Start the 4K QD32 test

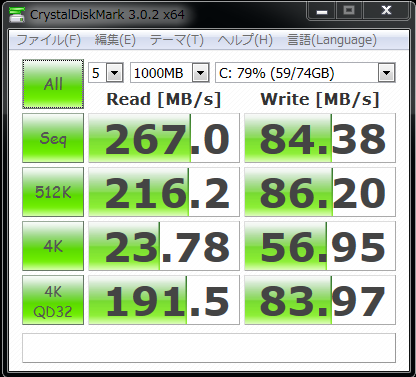(x=53, y=300)
